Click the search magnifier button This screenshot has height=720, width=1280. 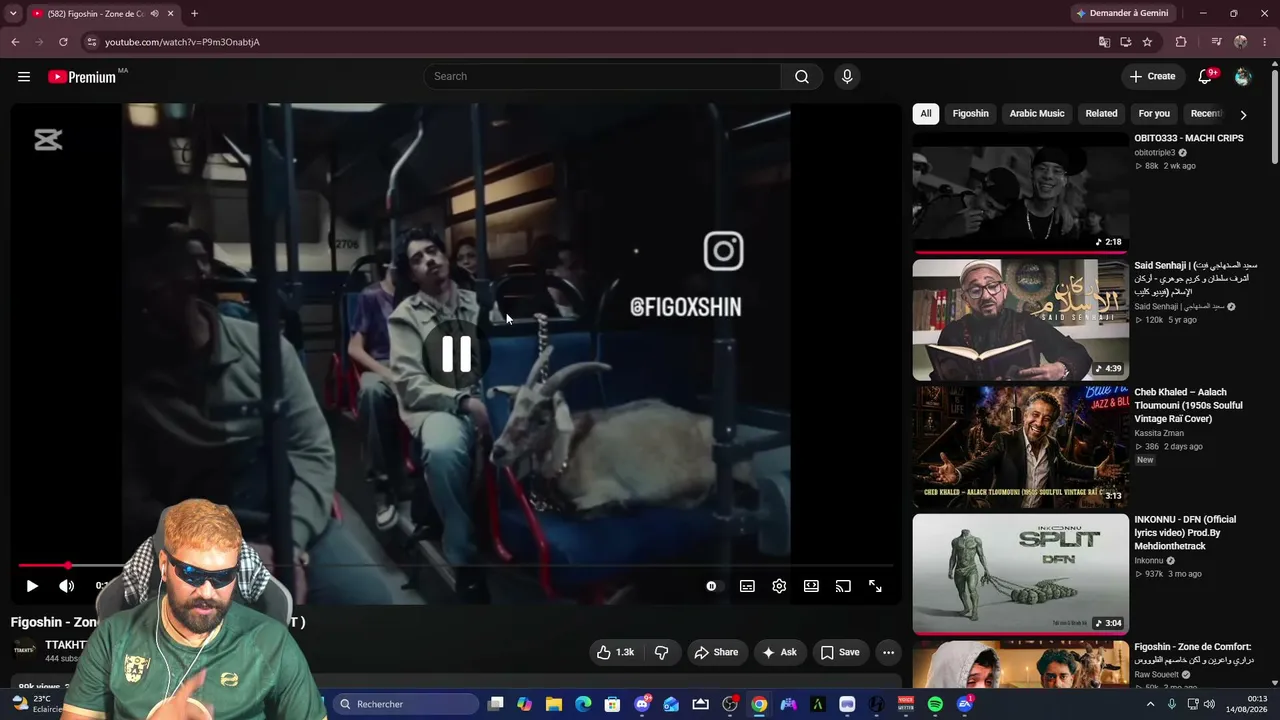(x=802, y=77)
